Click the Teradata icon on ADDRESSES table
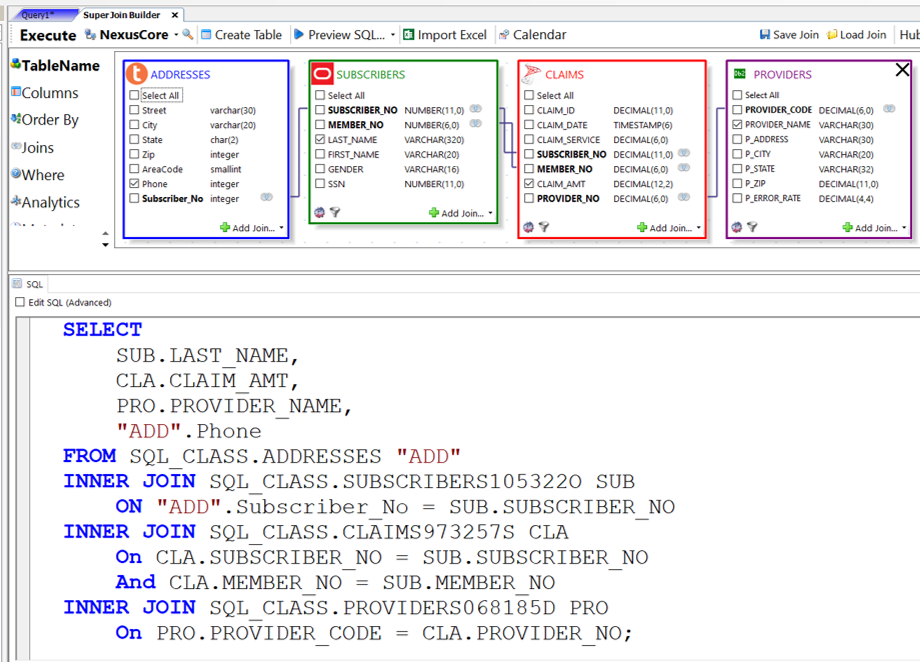This screenshot has width=920, height=662. click(x=136, y=74)
